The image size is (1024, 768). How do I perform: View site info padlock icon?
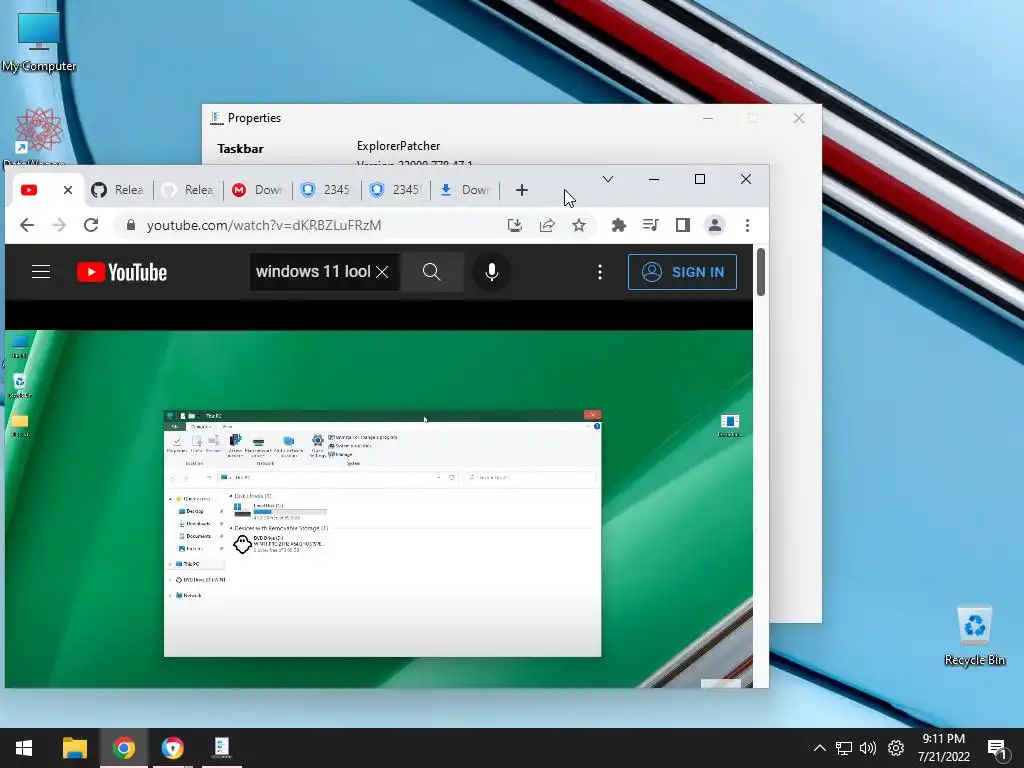point(131,225)
